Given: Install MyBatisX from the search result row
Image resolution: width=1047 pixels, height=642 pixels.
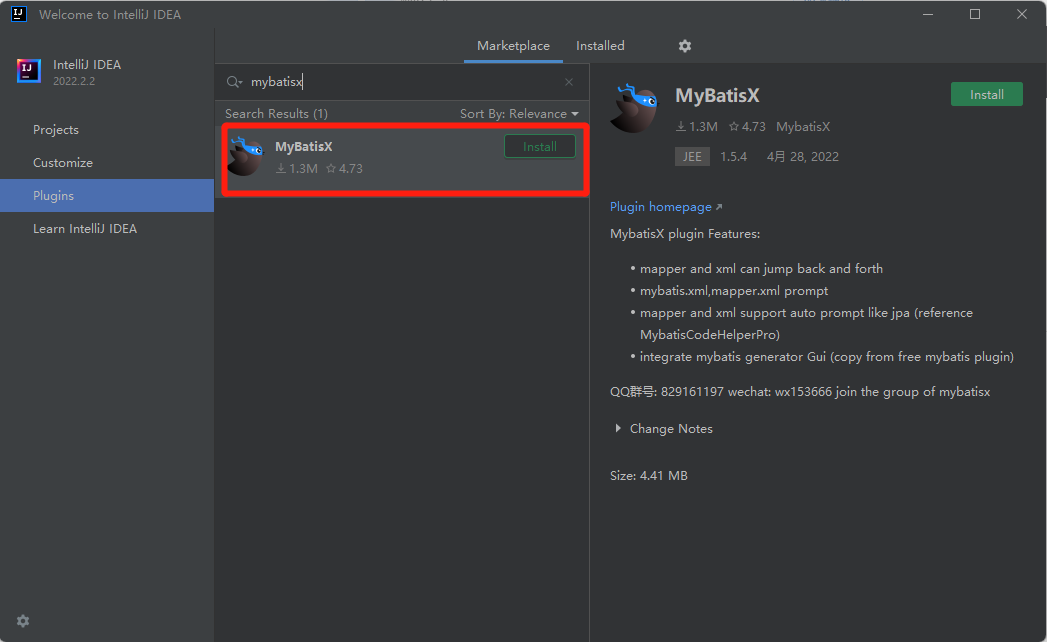Looking at the screenshot, I should (x=540, y=147).
